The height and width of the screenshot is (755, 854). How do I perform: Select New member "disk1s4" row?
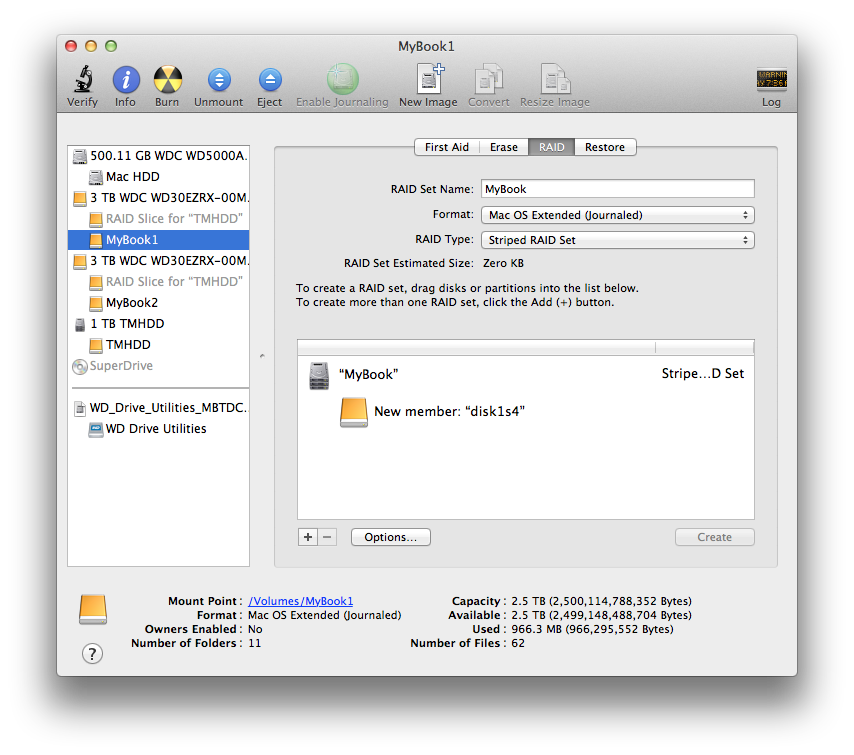click(x=526, y=412)
